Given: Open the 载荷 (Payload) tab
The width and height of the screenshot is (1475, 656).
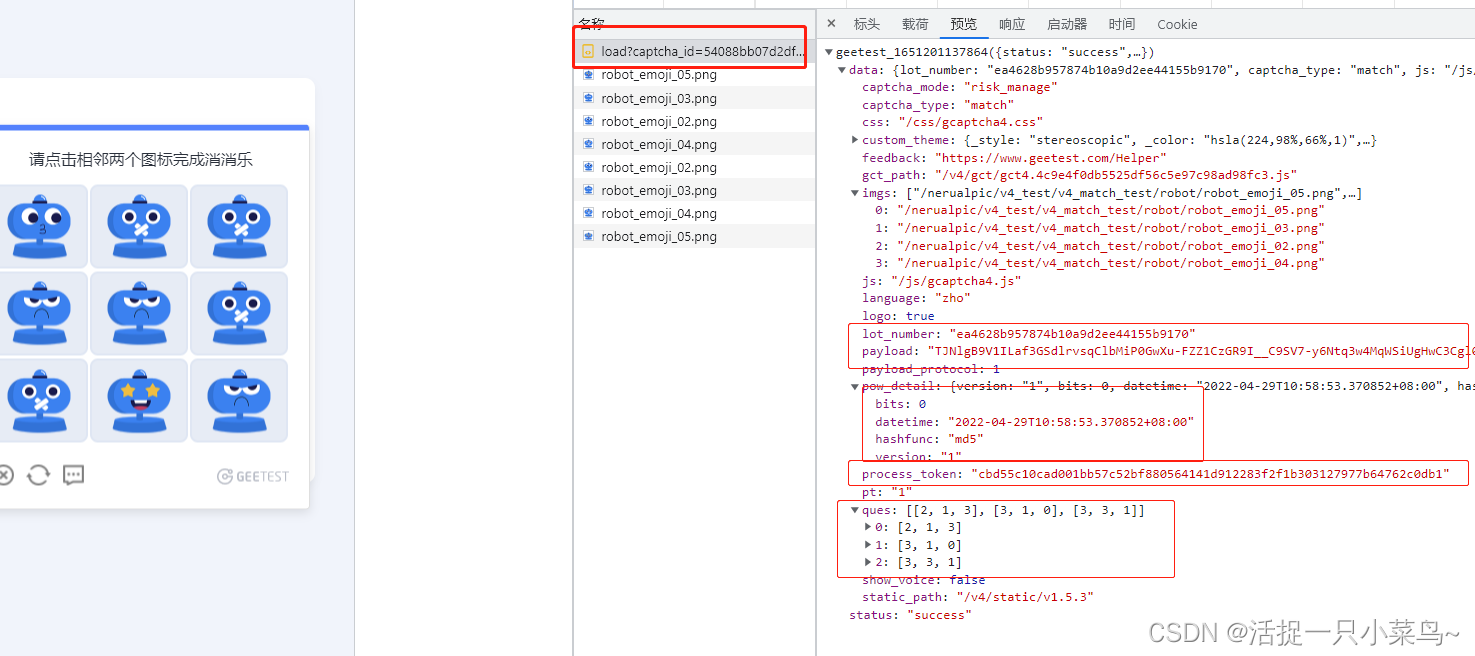Looking at the screenshot, I should tap(915, 24).
